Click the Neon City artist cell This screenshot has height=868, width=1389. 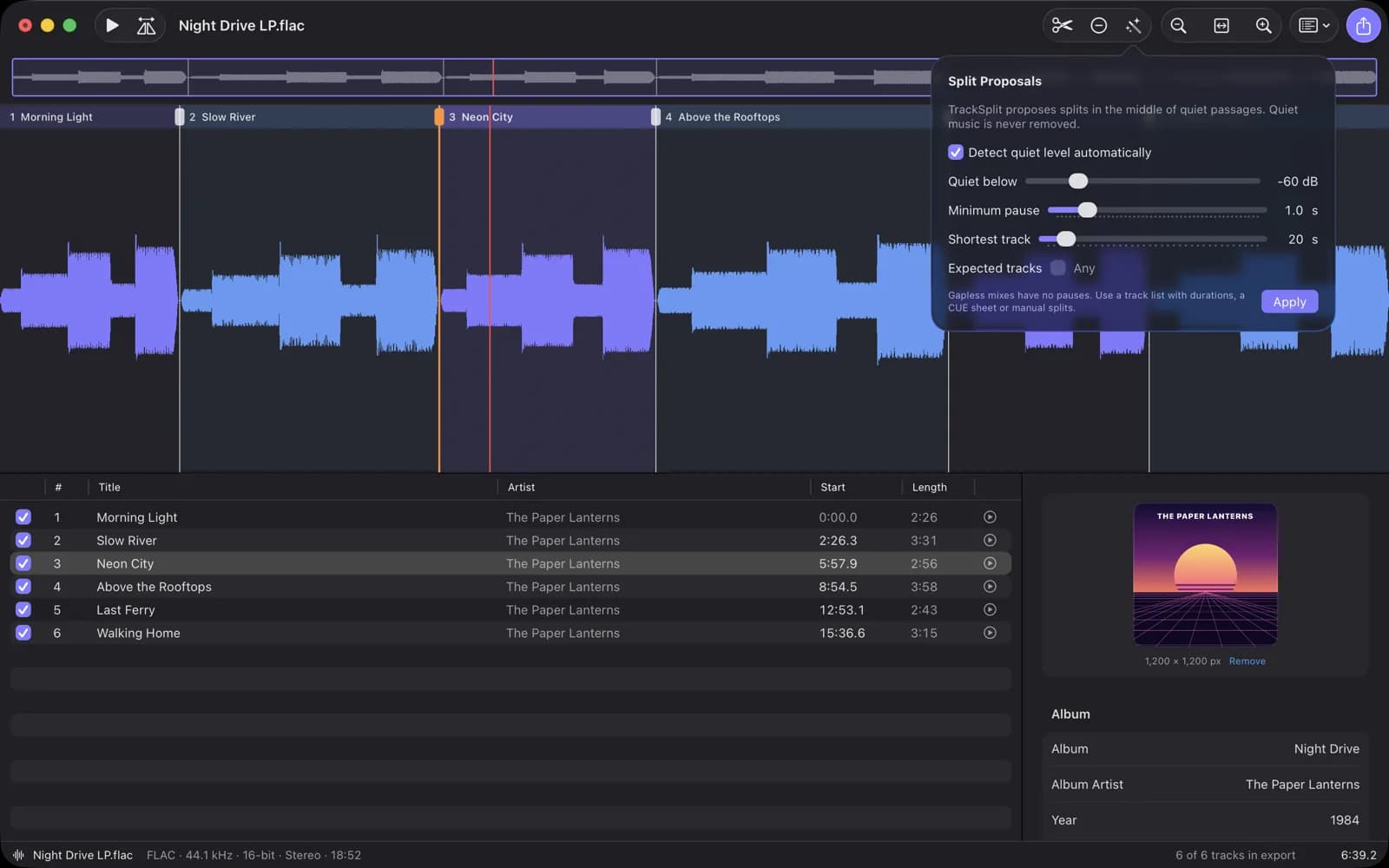pos(563,563)
